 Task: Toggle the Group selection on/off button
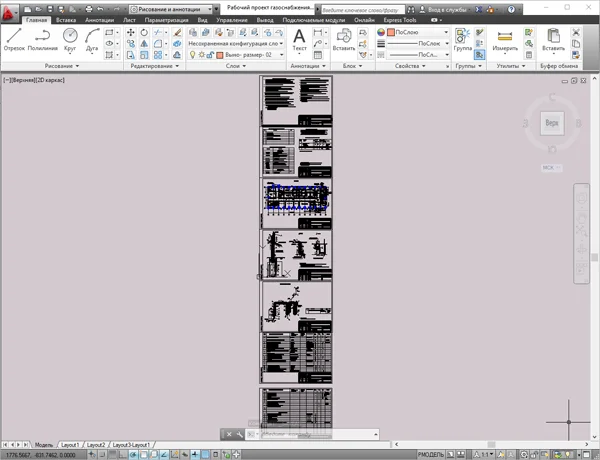click(x=479, y=55)
